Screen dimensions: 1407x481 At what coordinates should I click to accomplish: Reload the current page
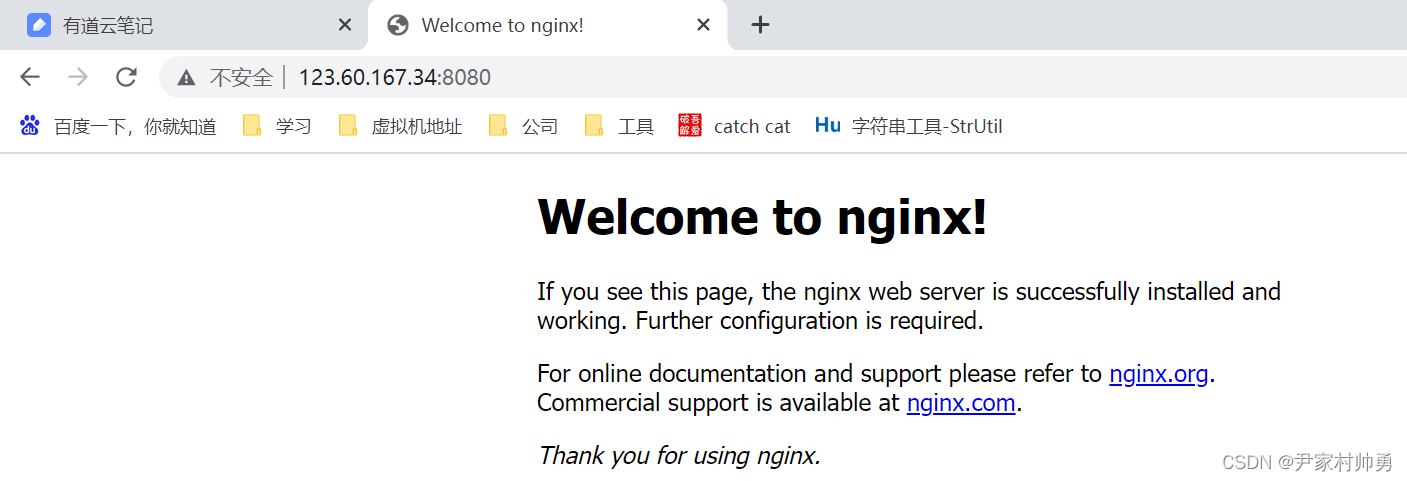tap(126, 77)
